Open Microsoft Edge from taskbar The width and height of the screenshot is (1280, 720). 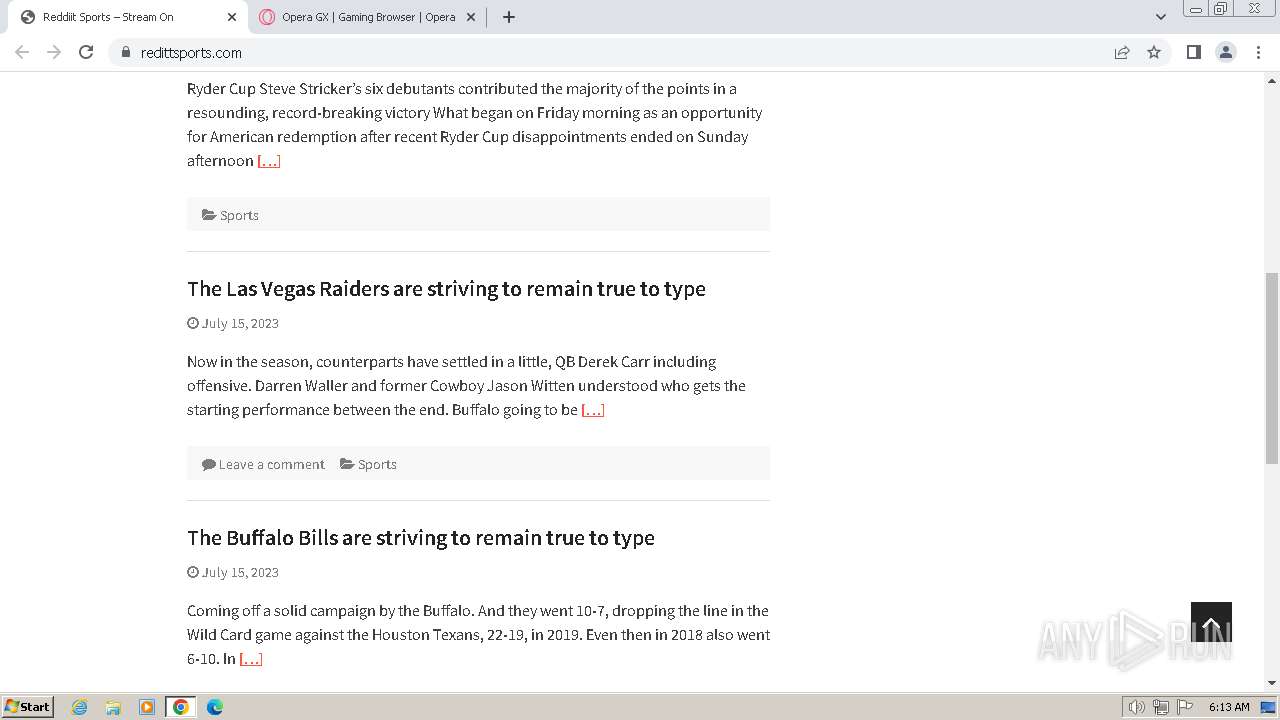click(215, 707)
